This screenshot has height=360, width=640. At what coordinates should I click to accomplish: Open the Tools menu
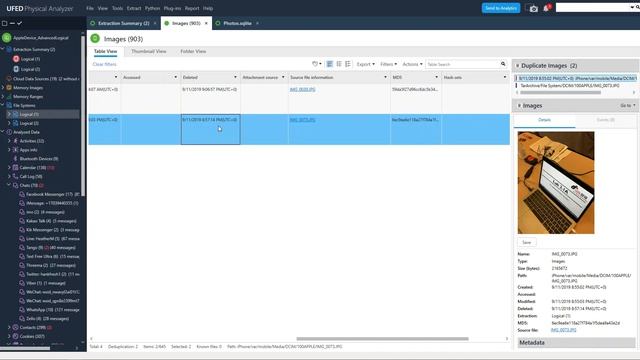[x=118, y=8]
